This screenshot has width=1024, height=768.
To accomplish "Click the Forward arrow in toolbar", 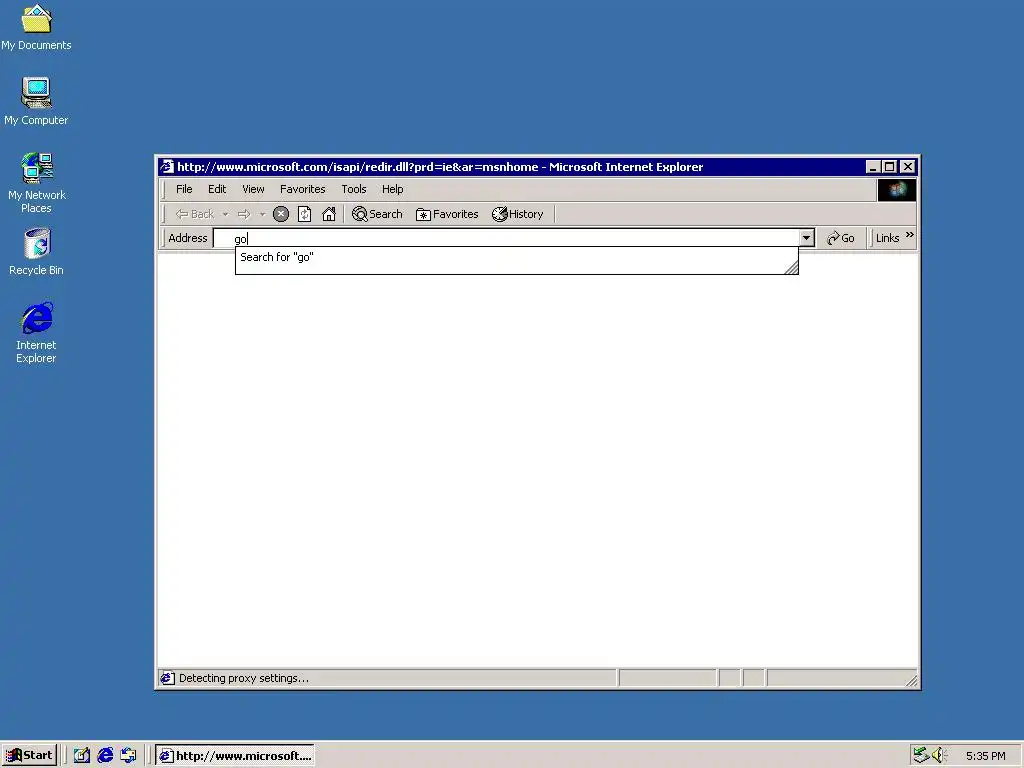I will tap(244, 214).
